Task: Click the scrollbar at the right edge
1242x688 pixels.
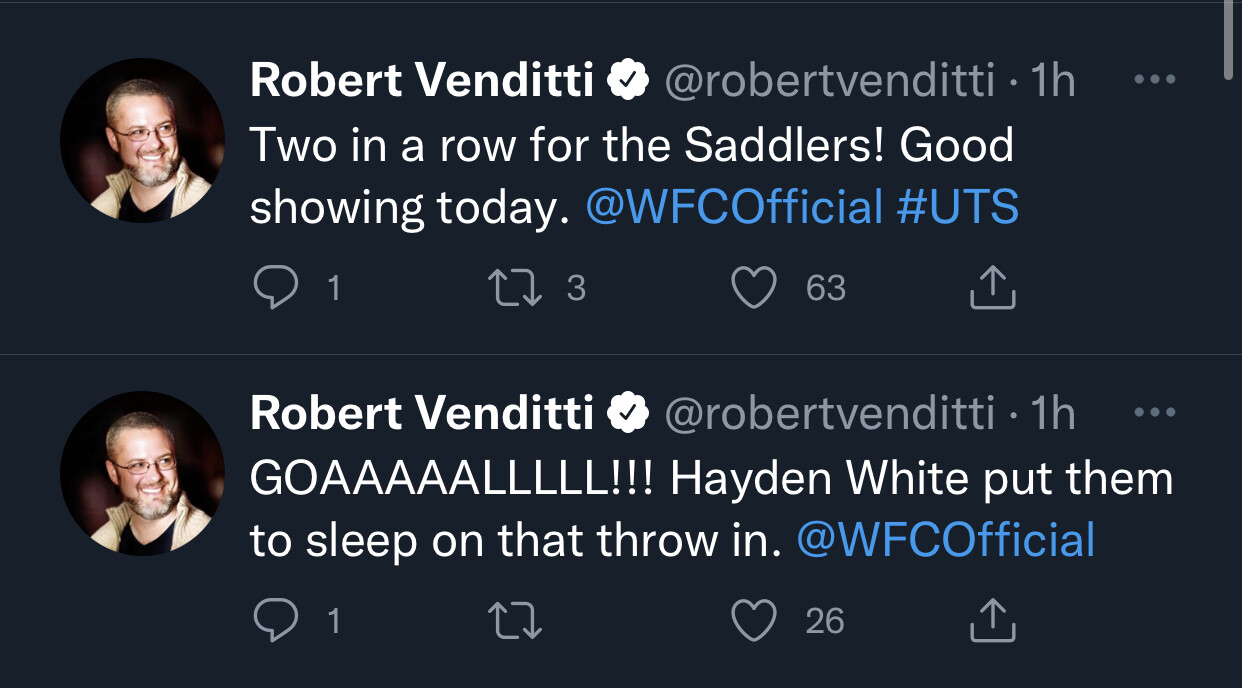Action: [x=1229, y=40]
